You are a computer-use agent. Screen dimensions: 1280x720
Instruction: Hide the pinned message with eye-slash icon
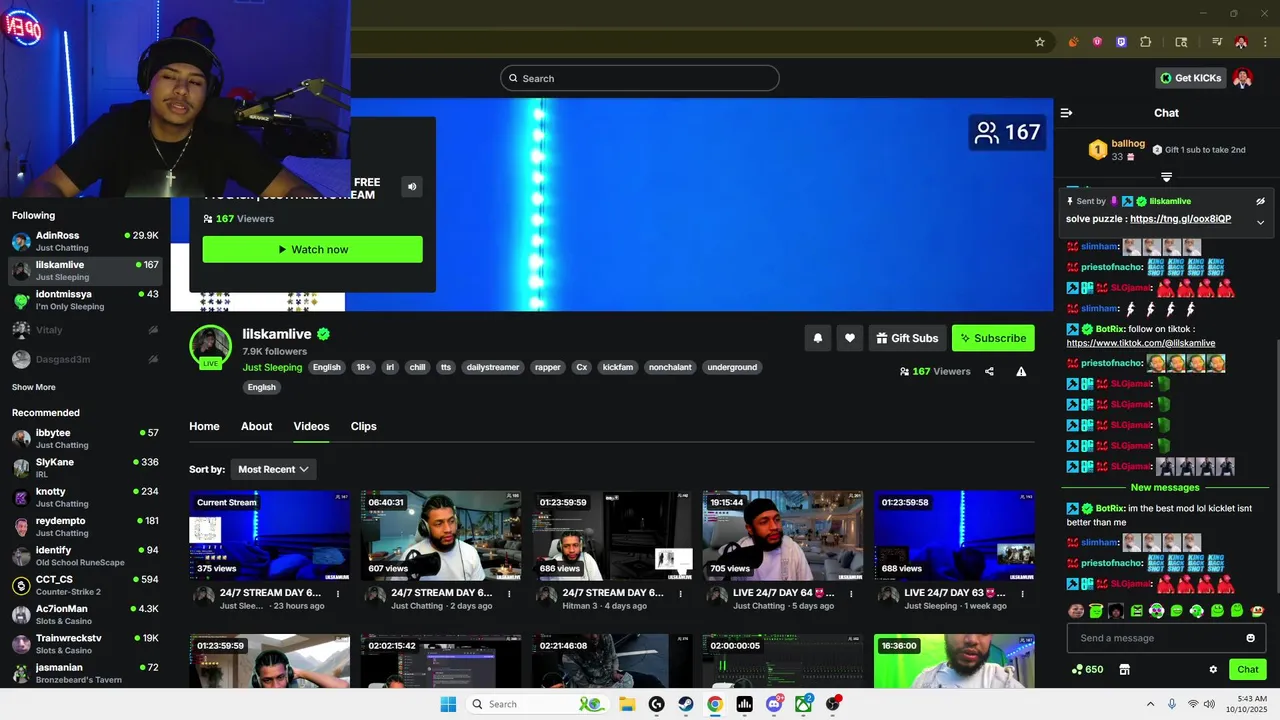tap(1260, 201)
